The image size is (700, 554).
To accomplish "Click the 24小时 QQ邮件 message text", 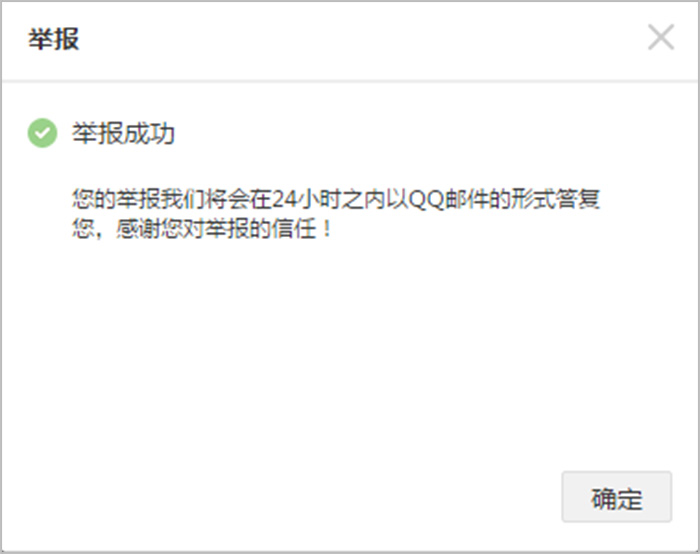I will click(x=336, y=214).
